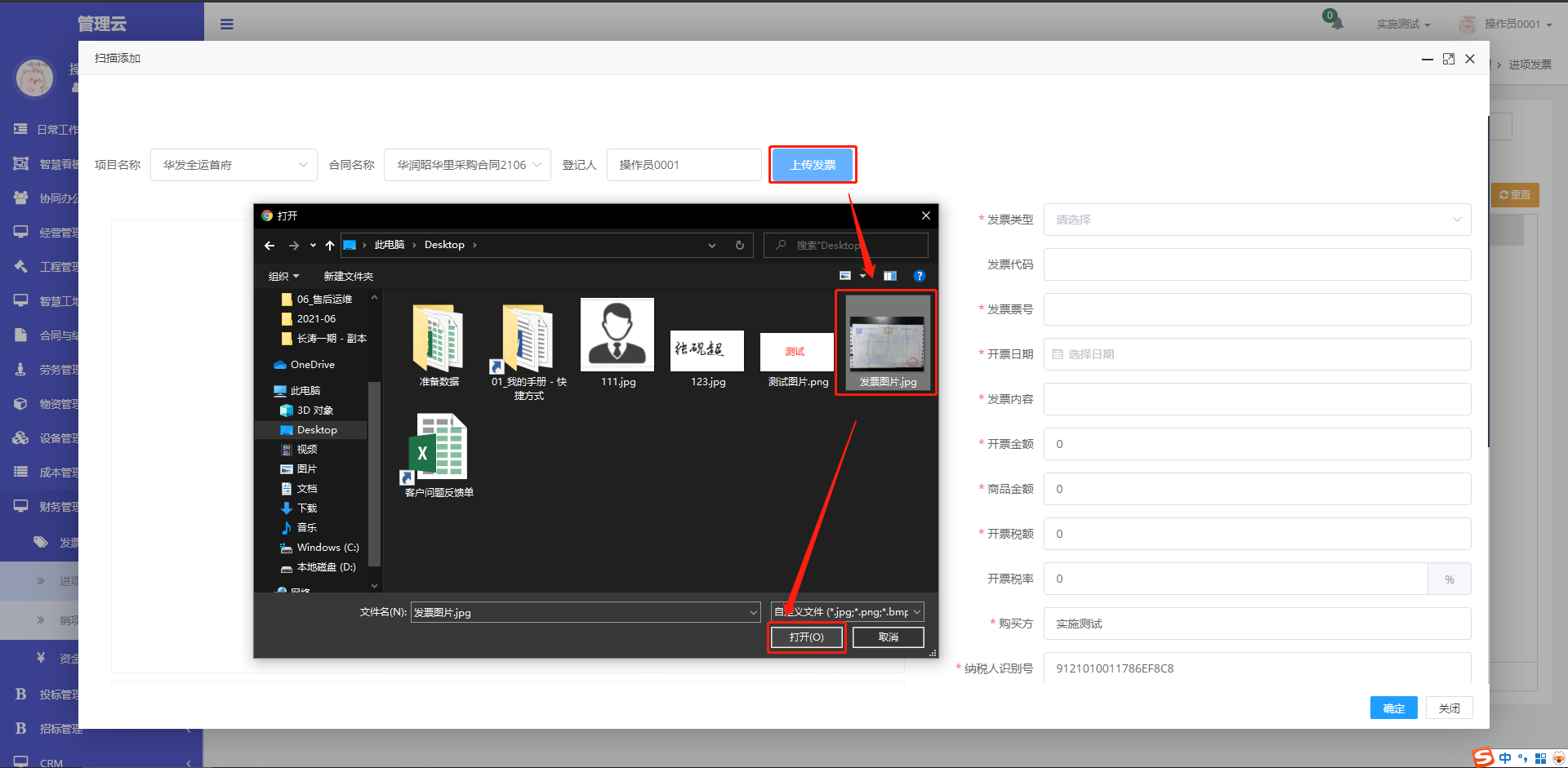
Task: Open the 合同名称 dropdown
Action: click(x=467, y=165)
